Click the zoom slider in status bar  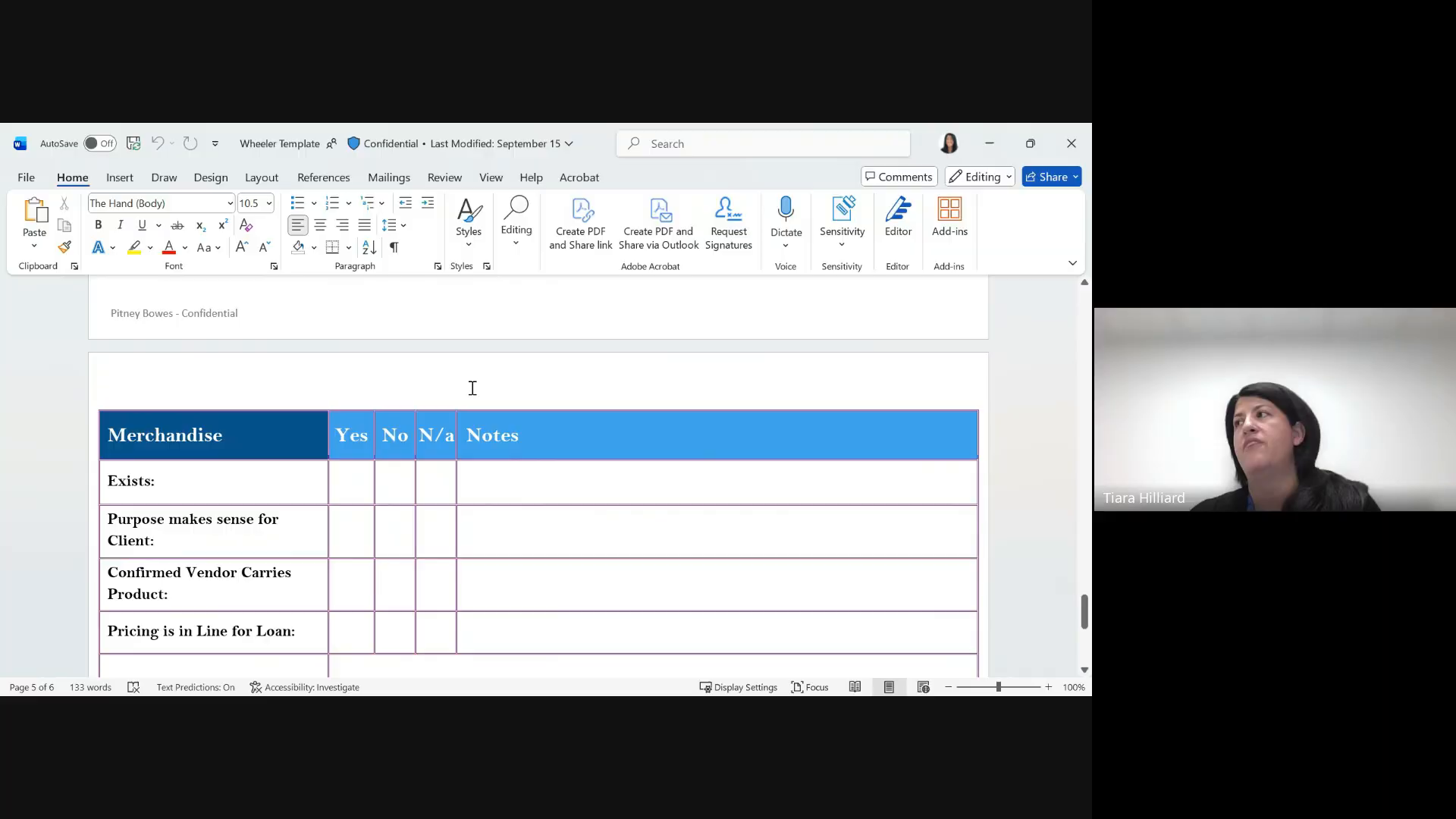(998, 687)
